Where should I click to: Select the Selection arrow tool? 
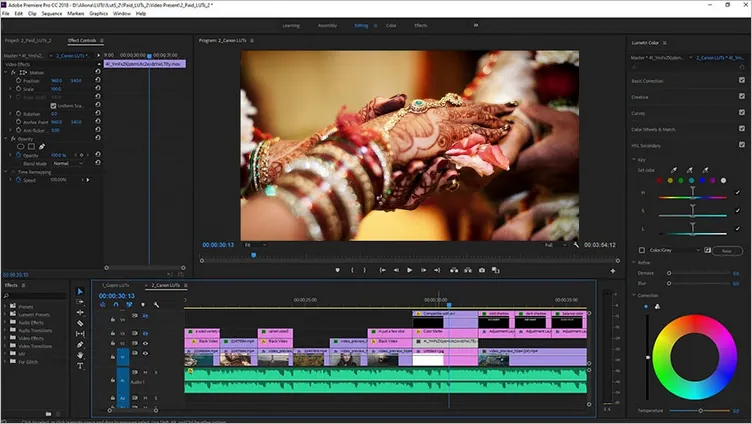coord(81,292)
